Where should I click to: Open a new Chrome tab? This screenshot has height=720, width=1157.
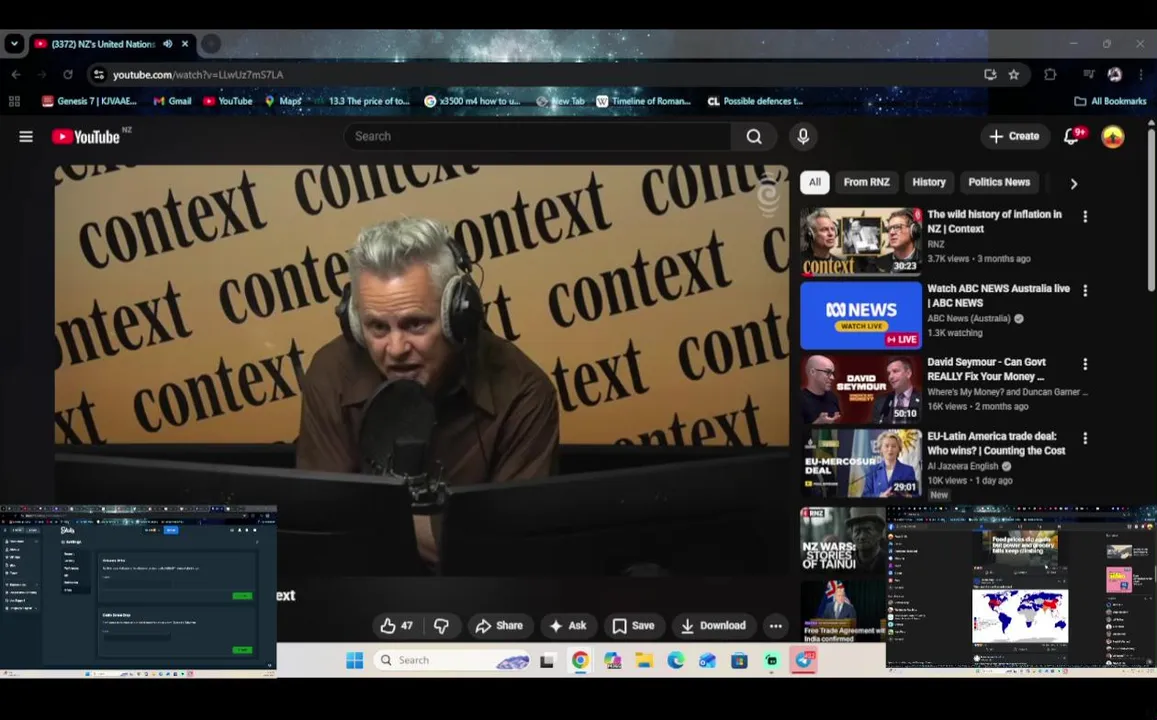pyautogui.click(x=211, y=44)
